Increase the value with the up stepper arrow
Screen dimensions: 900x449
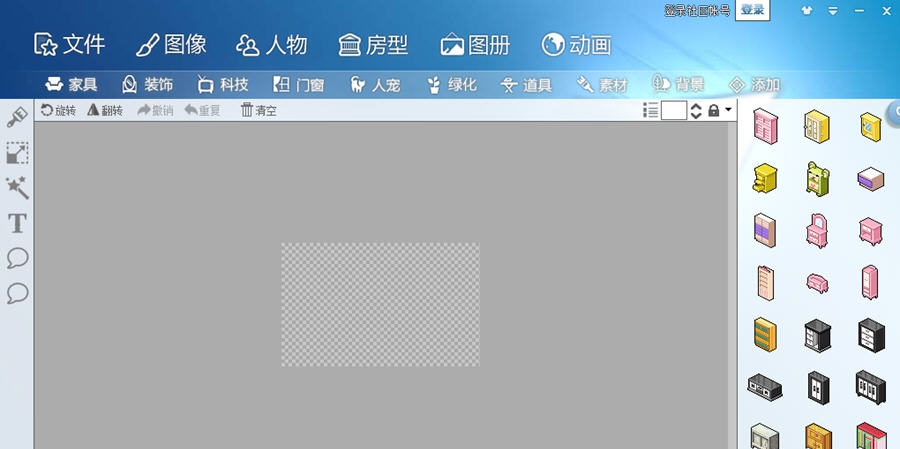(x=696, y=106)
